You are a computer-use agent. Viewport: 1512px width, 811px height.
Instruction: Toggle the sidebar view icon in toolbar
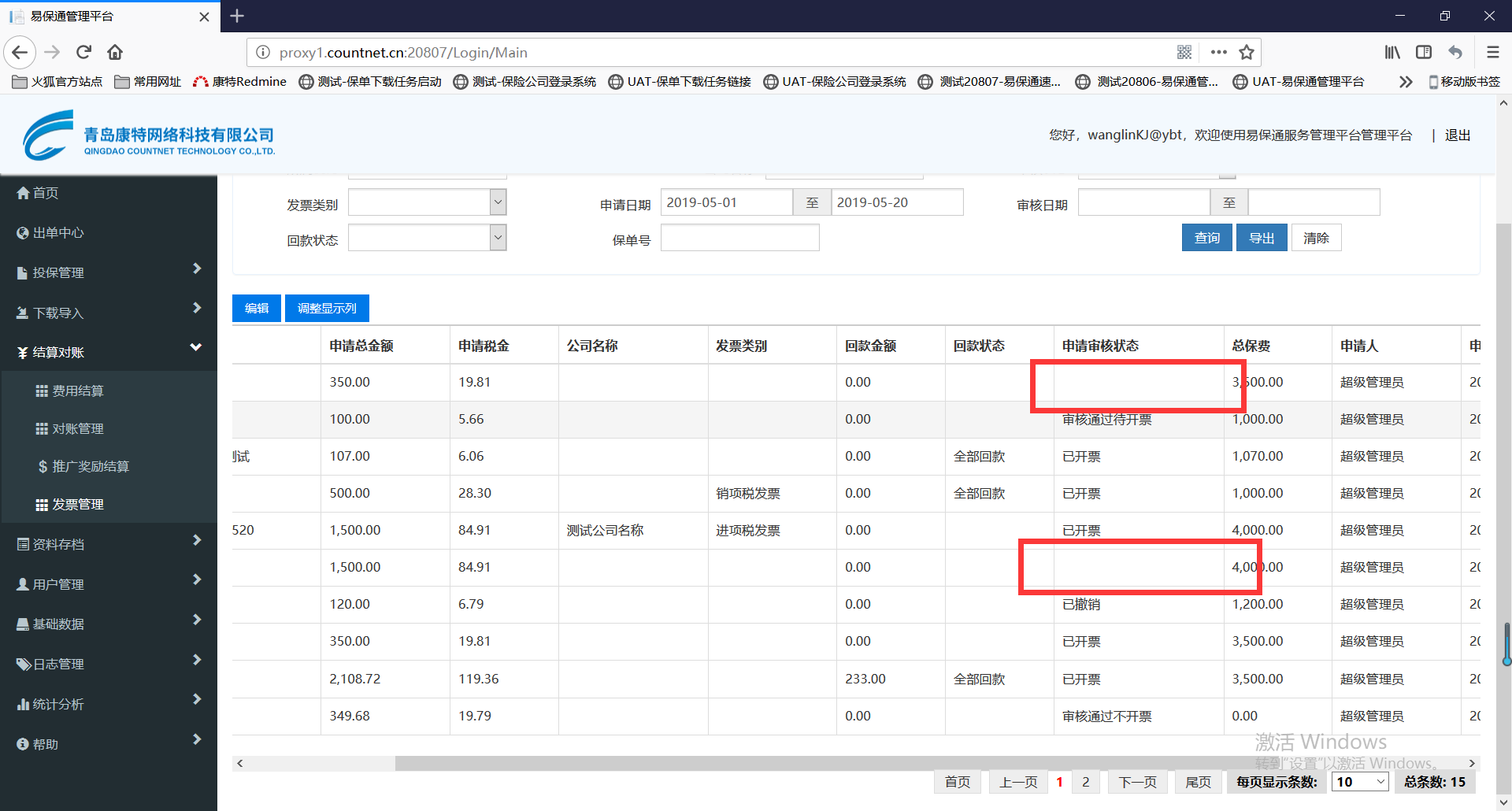click(x=1423, y=53)
